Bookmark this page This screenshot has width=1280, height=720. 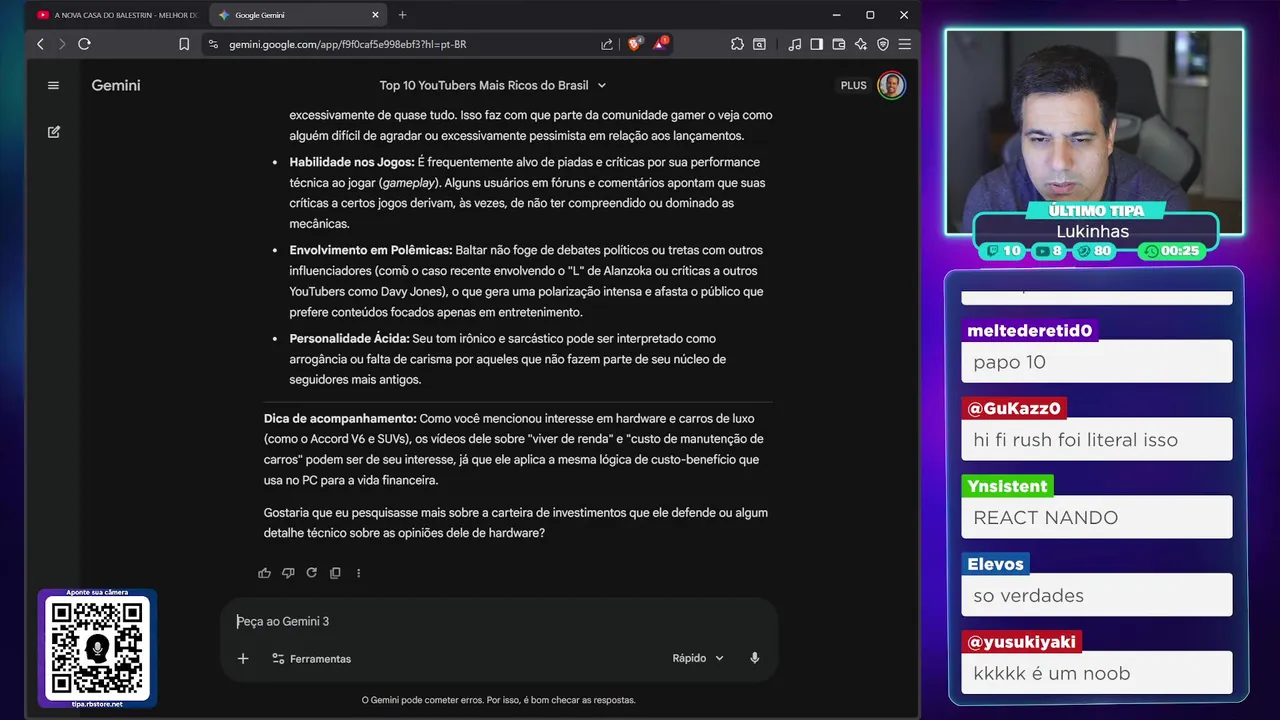pyautogui.click(x=184, y=44)
